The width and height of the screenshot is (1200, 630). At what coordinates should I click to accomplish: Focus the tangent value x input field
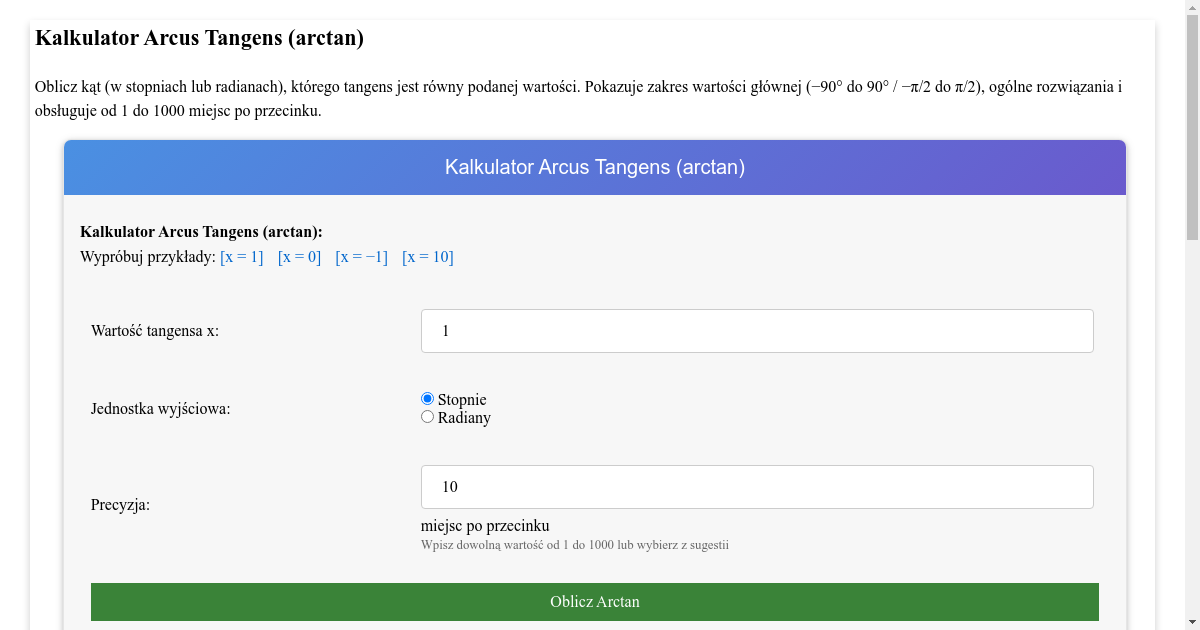click(x=757, y=331)
